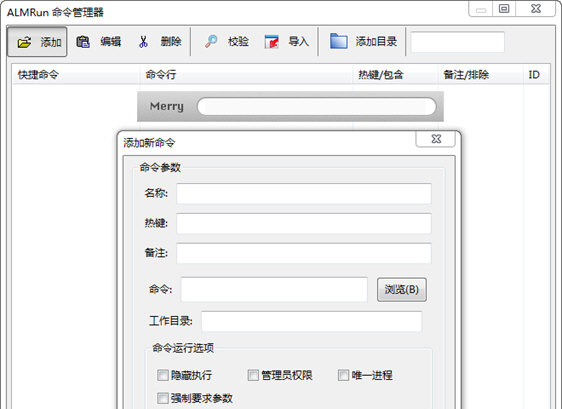Image resolution: width=562 pixels, height=409 pixels.
Task: Click the 浏览(B) button
Action: pos(401,289)
